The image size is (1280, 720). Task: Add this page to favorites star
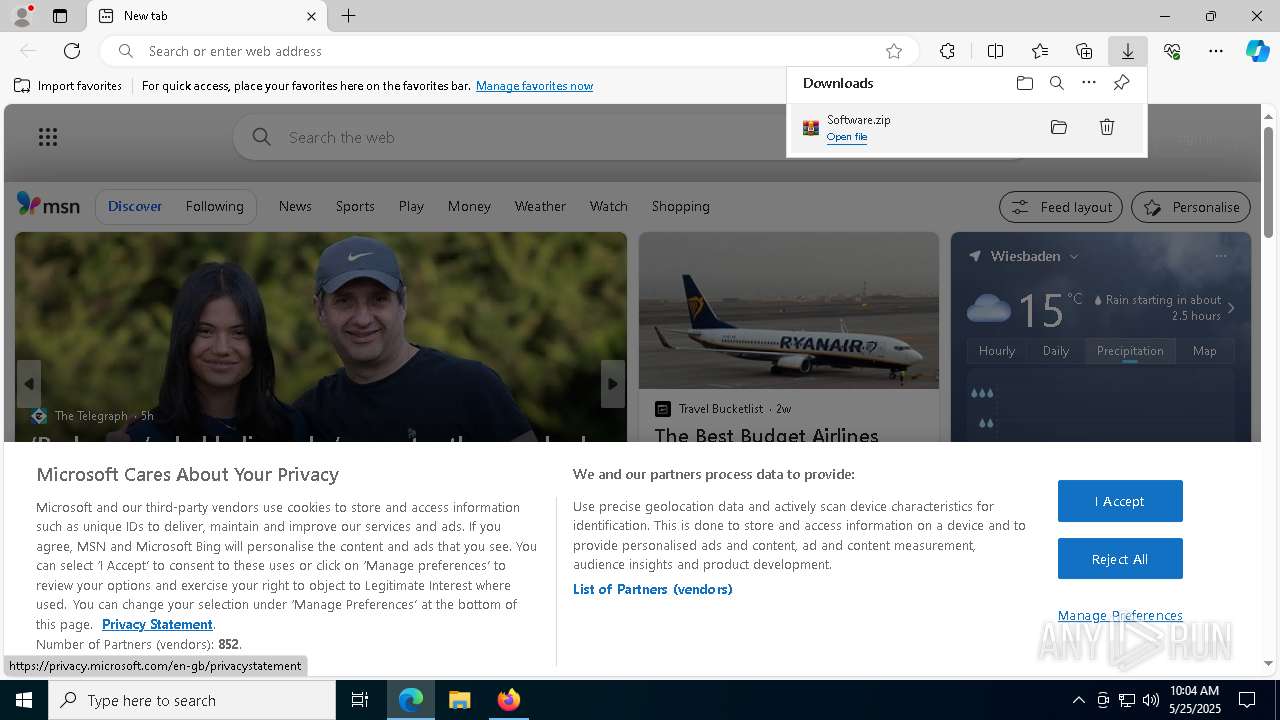click(894, 51)
